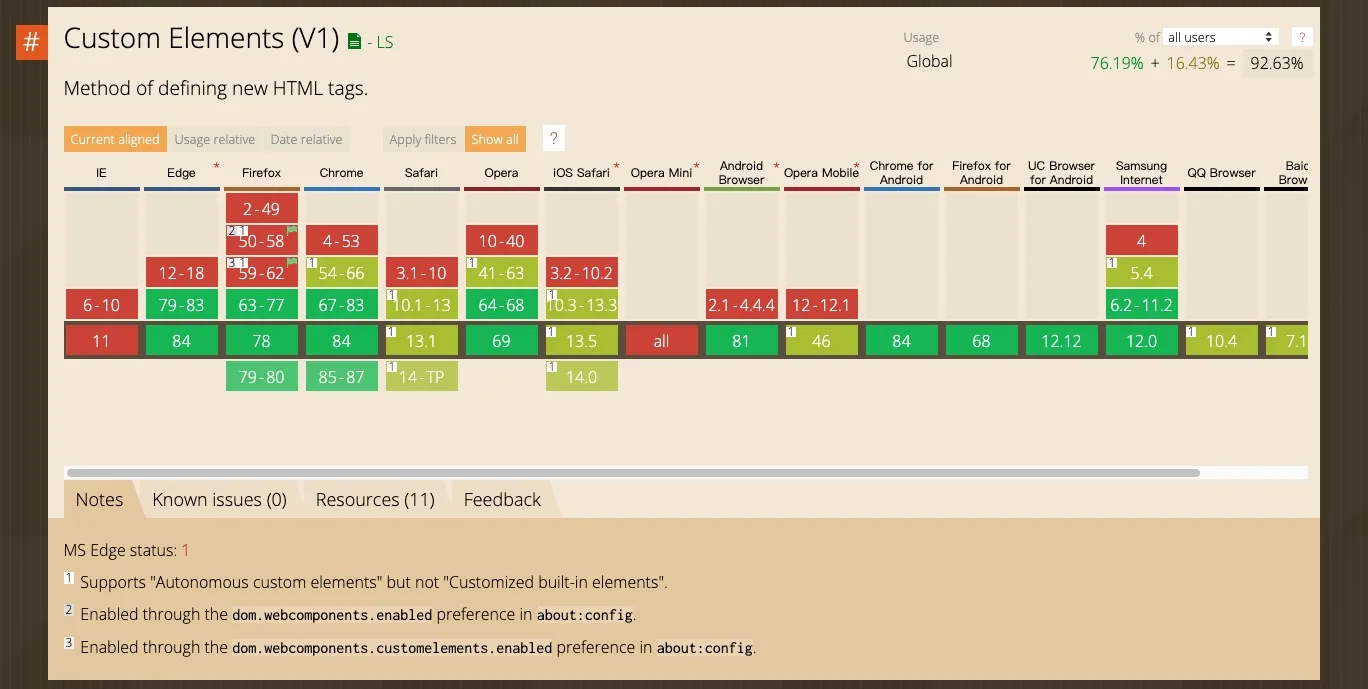This screenshot has height=689, width=1368.
Task: Click the Edge 79-83 cell
Action: tap(181, 304)
